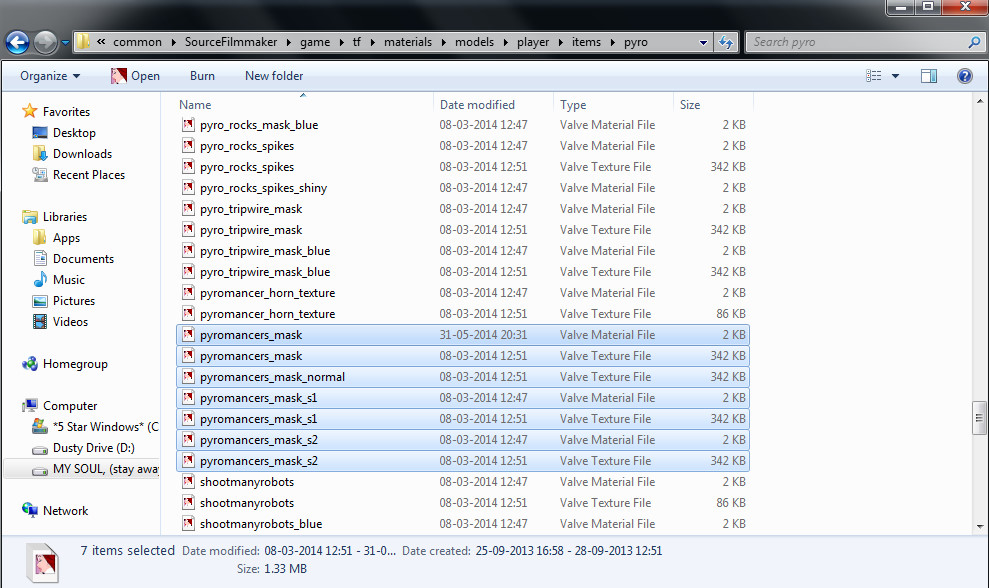Select the pyro_tripwire_mask 342 KB texture file
Viewport: 989px width, 588px height.
(x=463, y=230)
